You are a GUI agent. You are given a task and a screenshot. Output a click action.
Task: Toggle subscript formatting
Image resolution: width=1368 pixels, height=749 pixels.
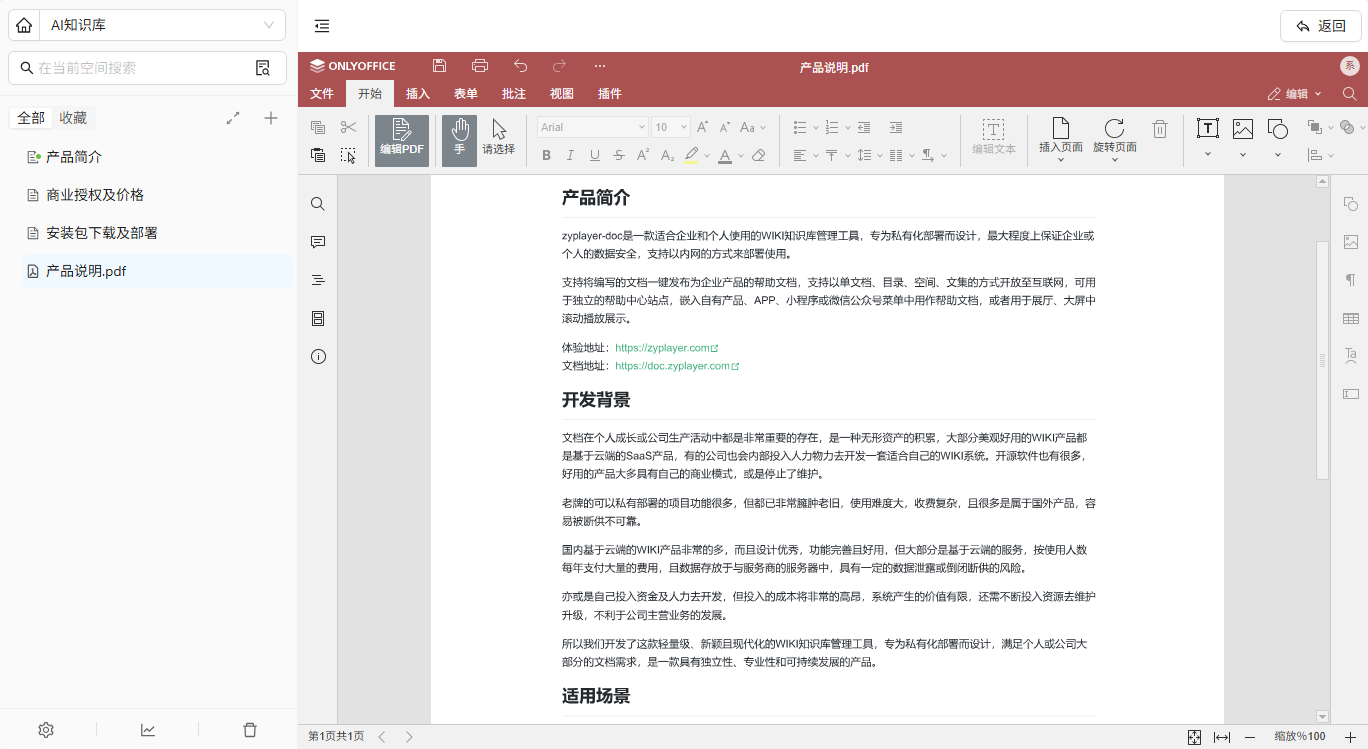click(x=667, y=155)
